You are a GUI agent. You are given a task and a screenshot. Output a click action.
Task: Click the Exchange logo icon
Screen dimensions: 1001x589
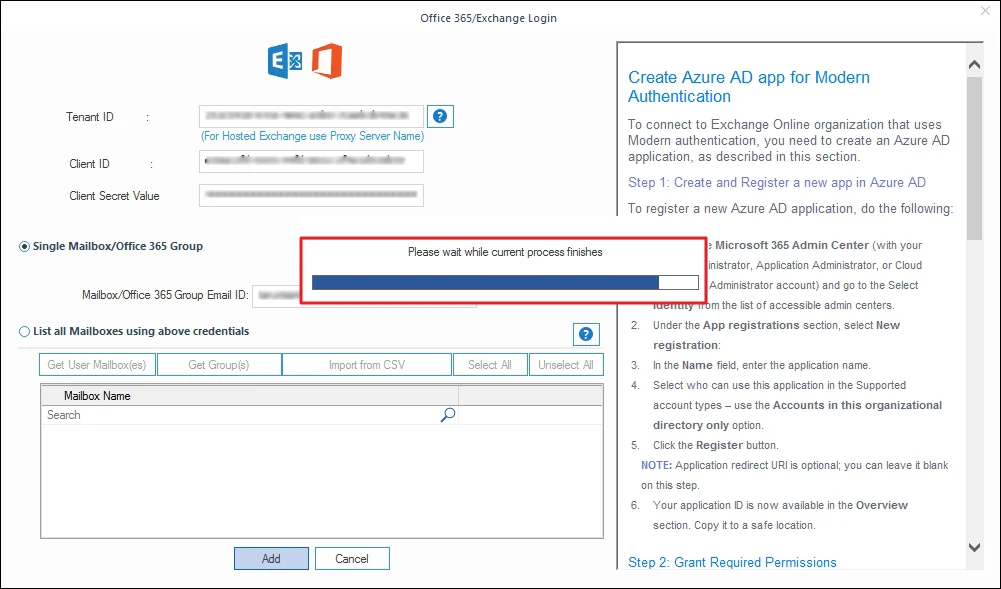click(x=285, y=61)
